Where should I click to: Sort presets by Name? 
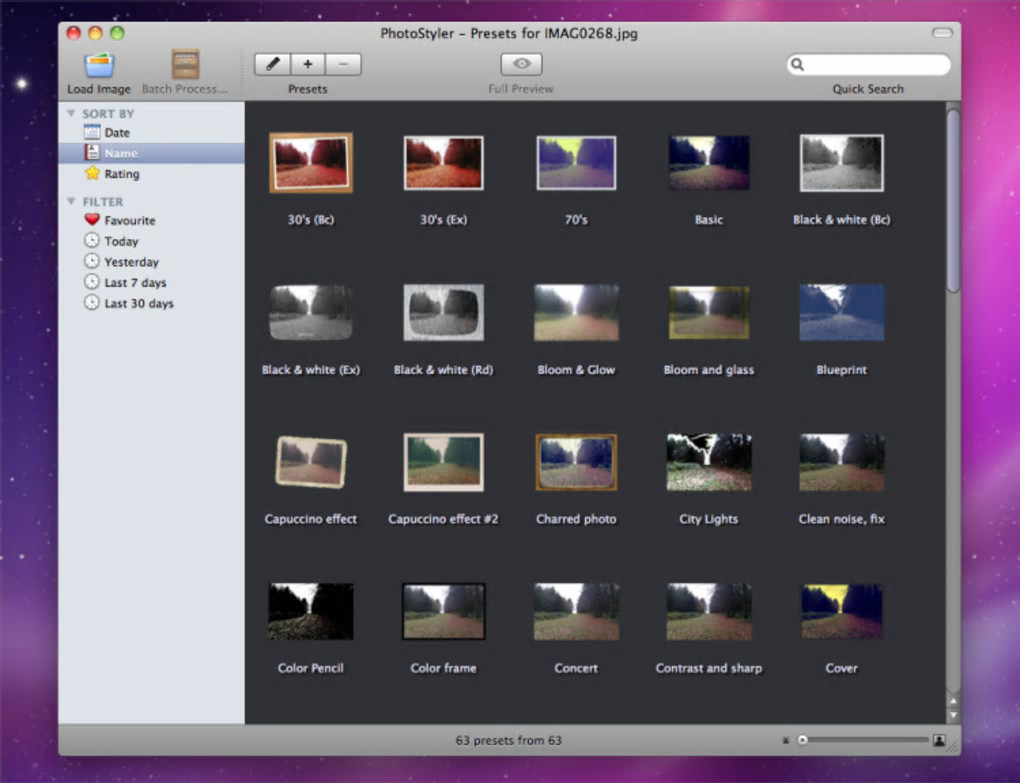point(152,153)
